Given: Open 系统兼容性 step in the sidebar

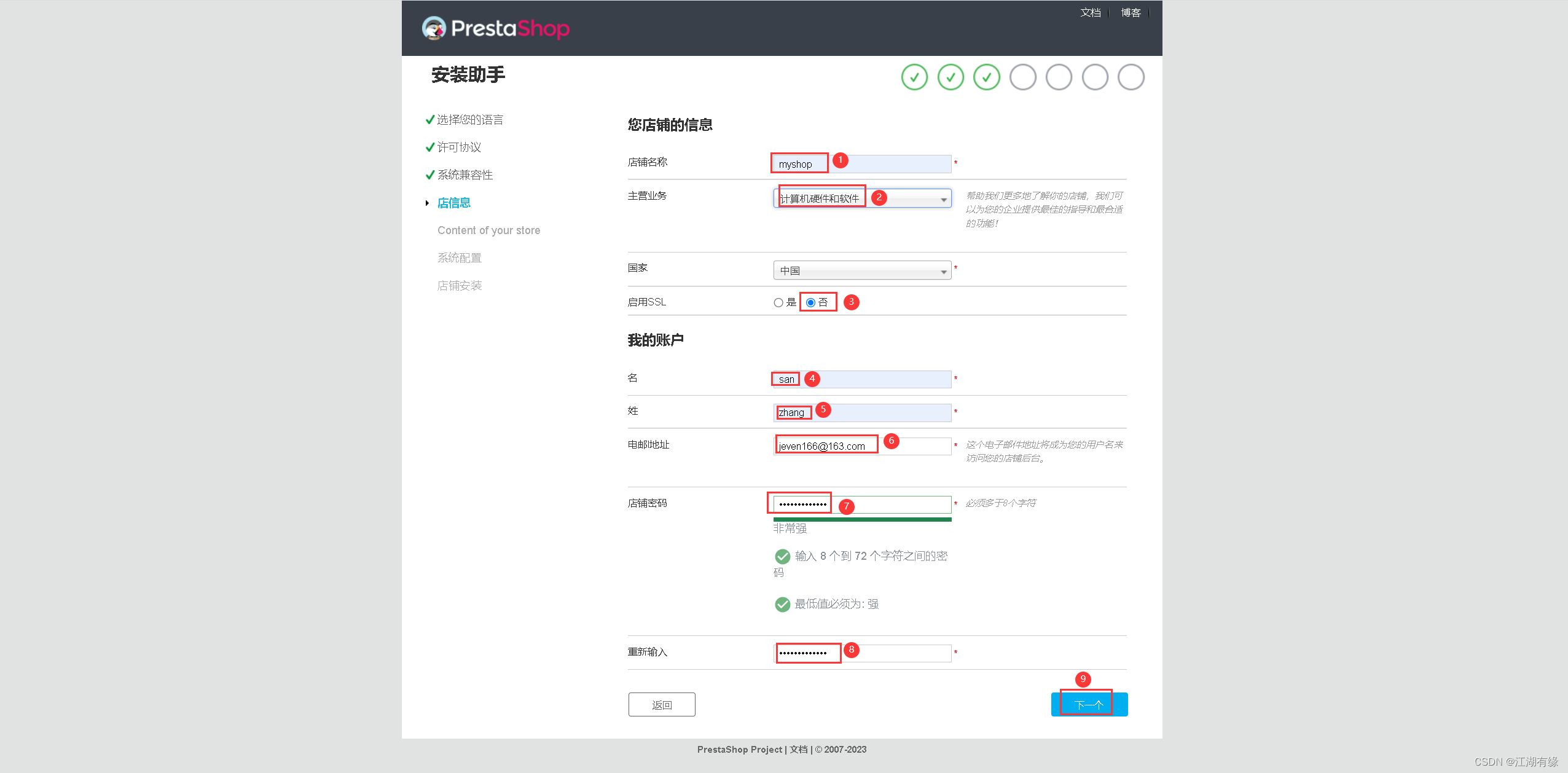Looking at the screenshot, I should click(465, 175).
